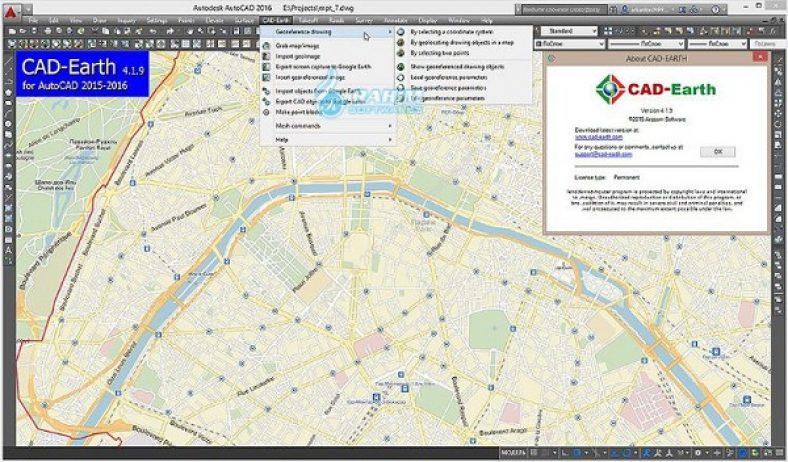The image size is (788, 462).
Task: Open the Help question mark icon in title bar
Action: (716, 9)
